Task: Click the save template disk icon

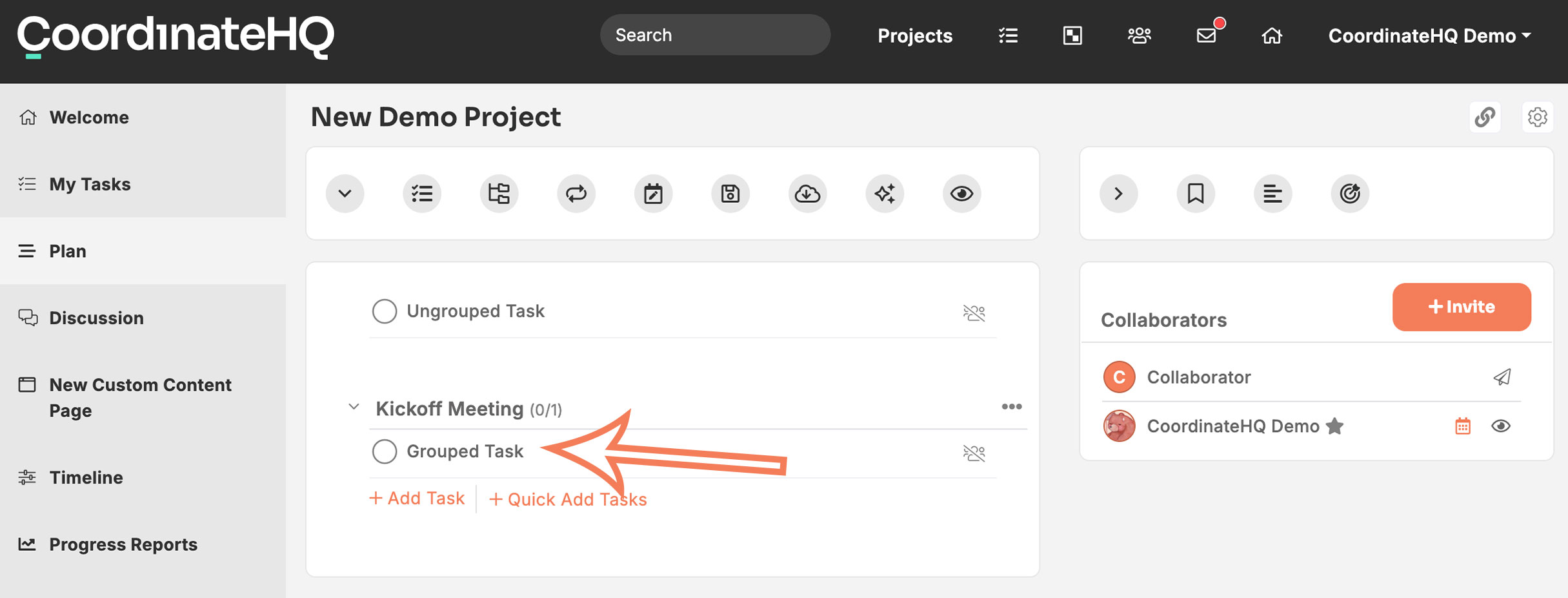Action: click(730, 193)
